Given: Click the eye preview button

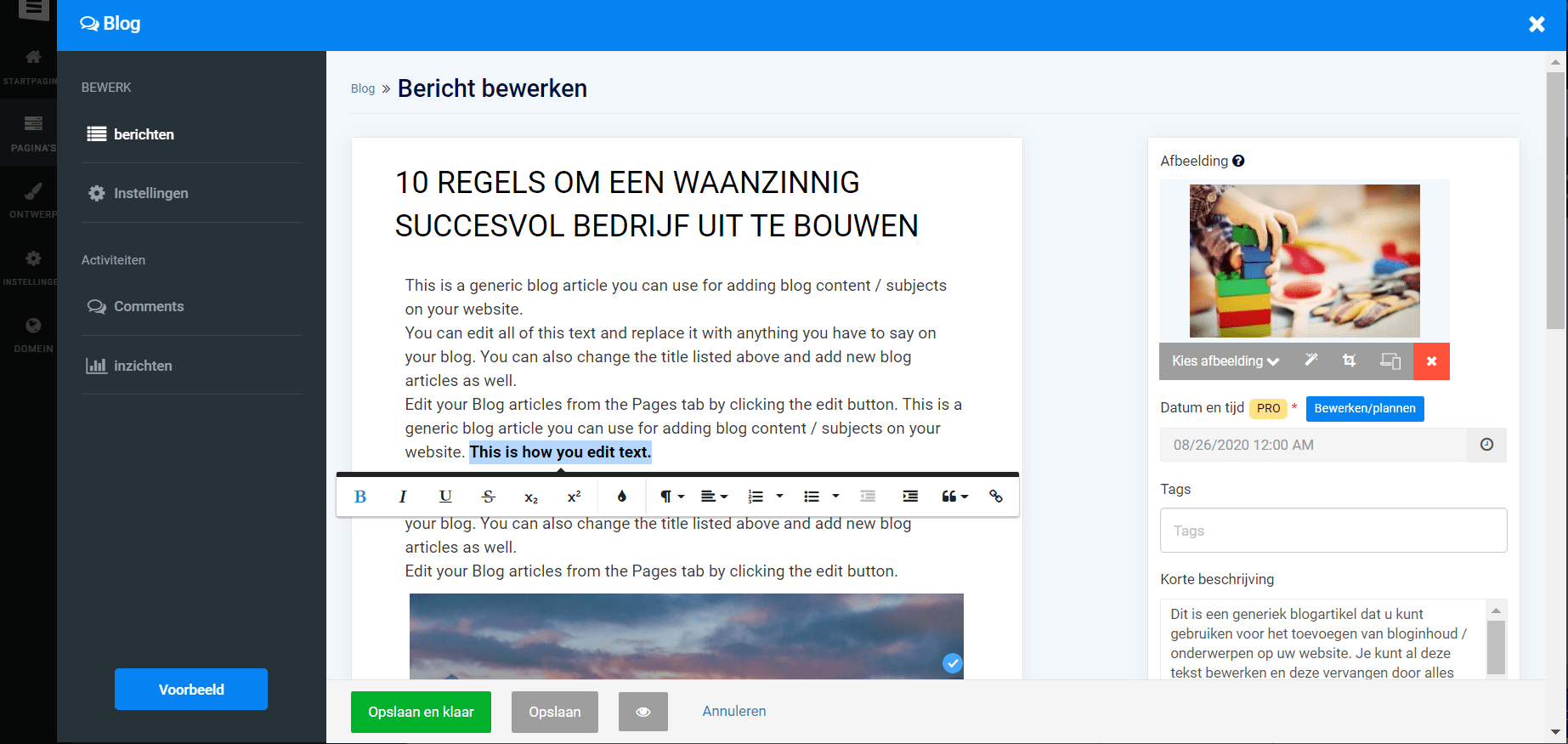Looking at the screenshot, I should [x=643, y=712].
